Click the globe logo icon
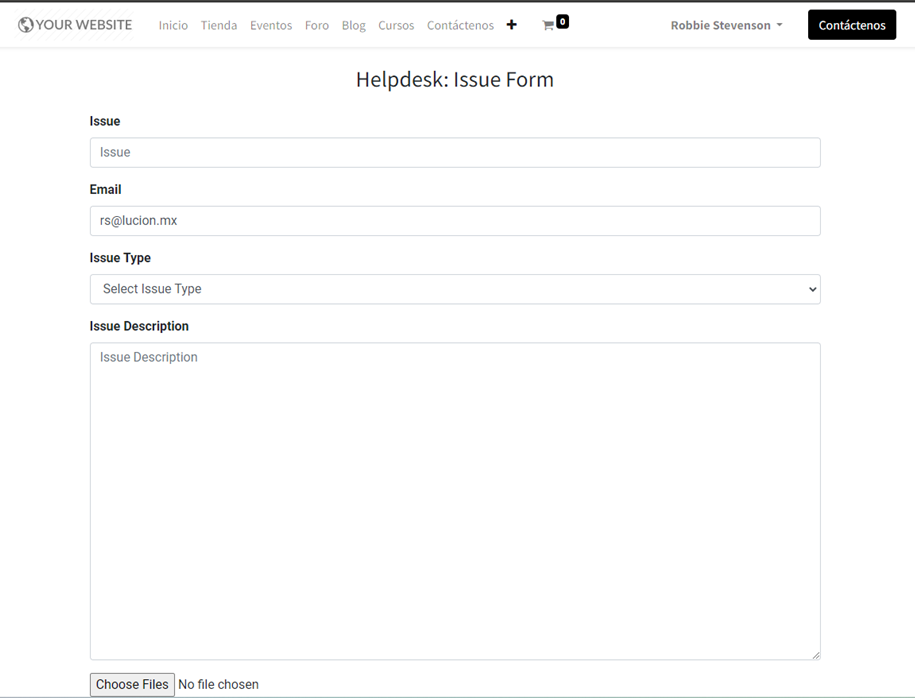915x698 pixels. point(26,25)
